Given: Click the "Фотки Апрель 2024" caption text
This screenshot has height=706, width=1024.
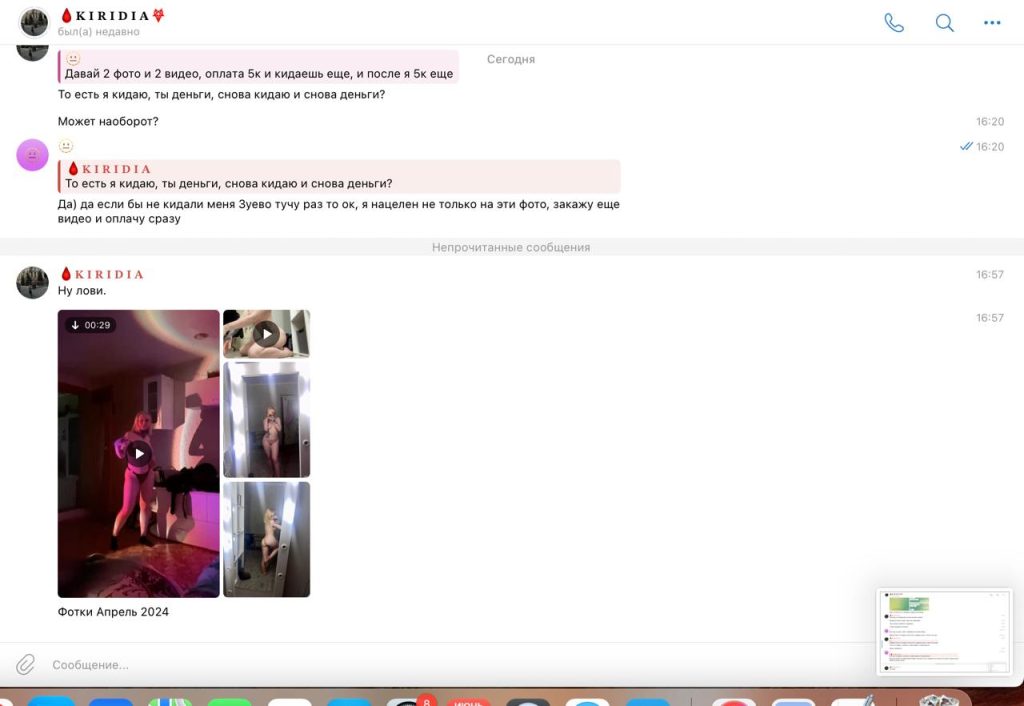Looking at the screenshot, I should pos(113,612).
